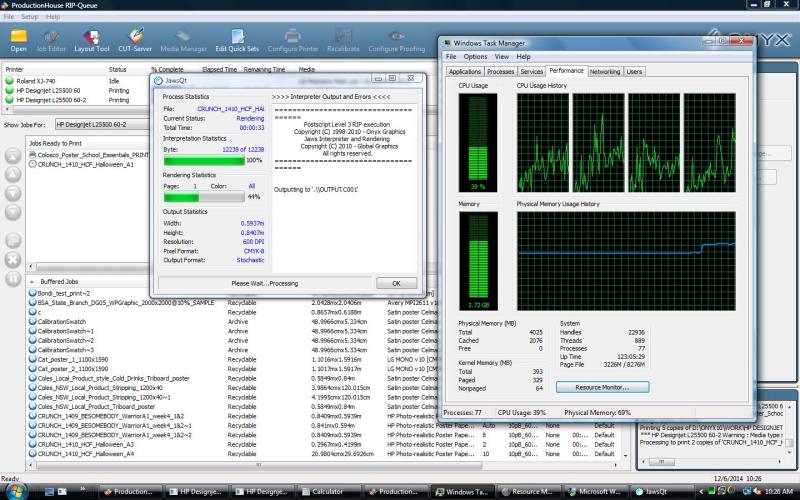Switch to the Processes tab
Image resolution: width=800 pixels, height=500 pixels.
tap(501, 71)
